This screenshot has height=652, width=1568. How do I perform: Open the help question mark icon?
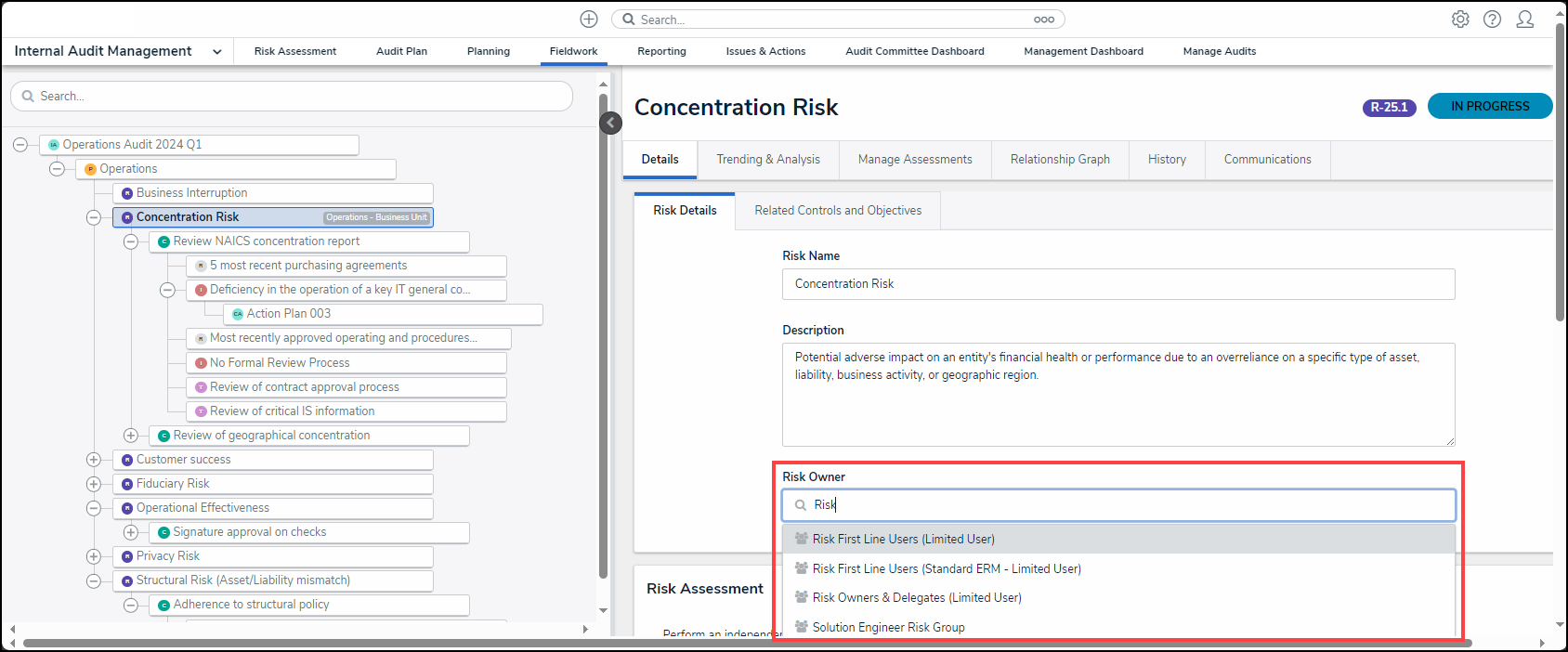pos(1492,20)
